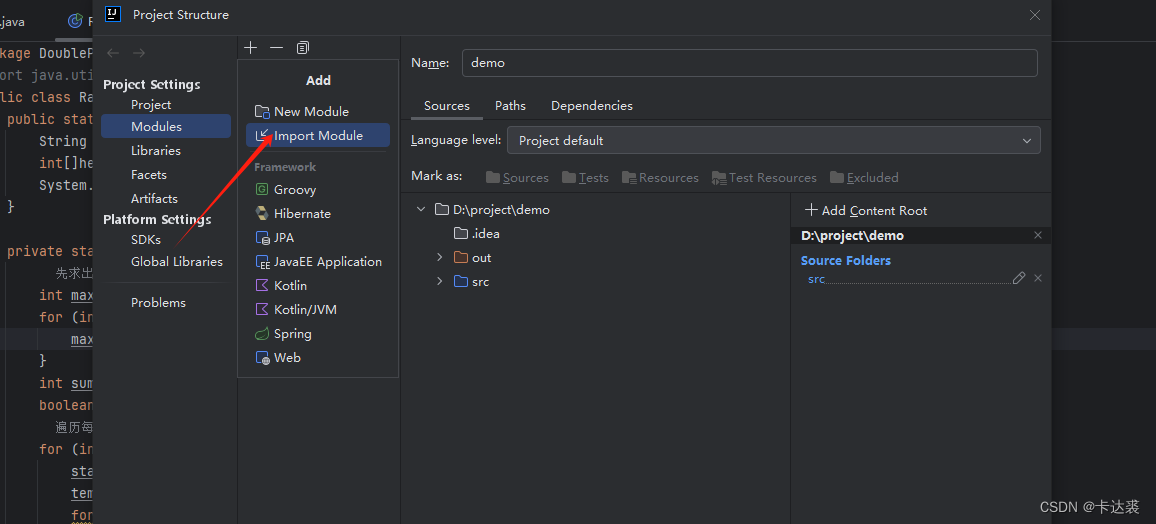Click the blue src folder icon

(461, 282)
